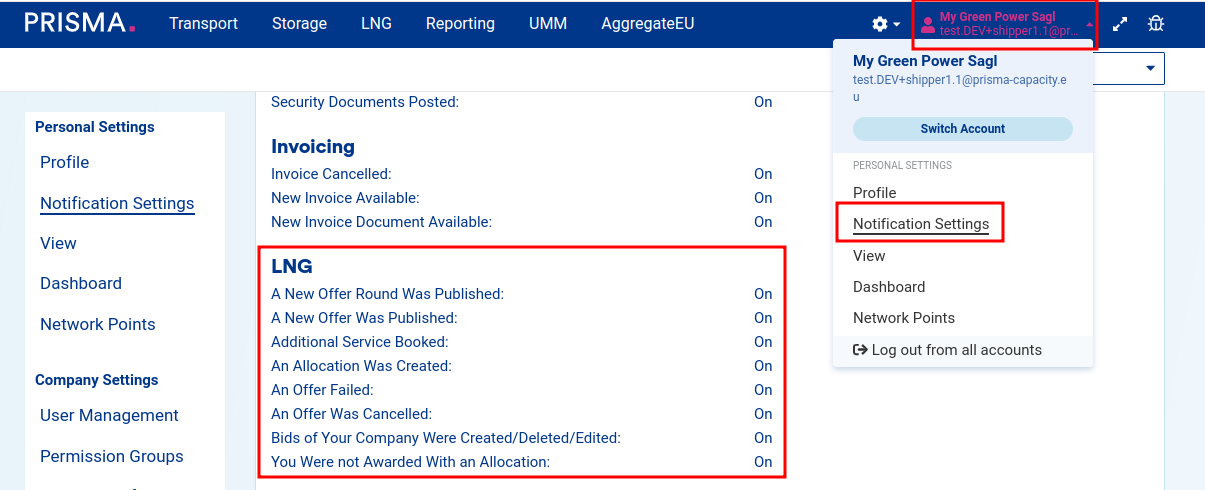Collapse the My Green Power Sagl account dropdown
The width and height of the screenshot is (1205, 490).
[x=1089, y=24]
